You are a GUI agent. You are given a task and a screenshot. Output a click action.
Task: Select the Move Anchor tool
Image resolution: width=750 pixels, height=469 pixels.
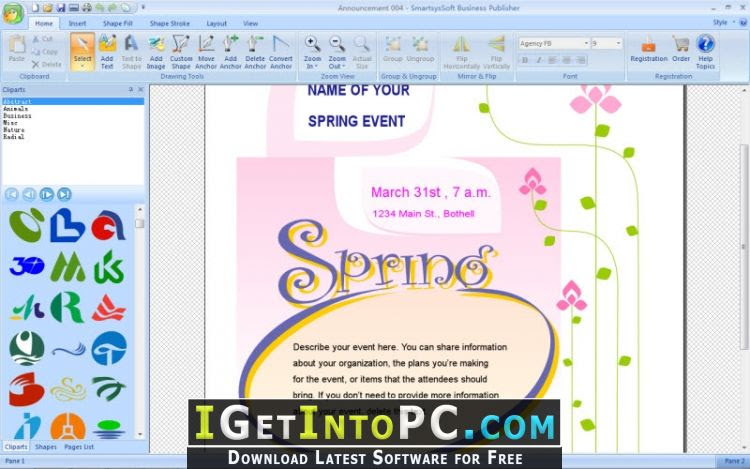[206, 51]
